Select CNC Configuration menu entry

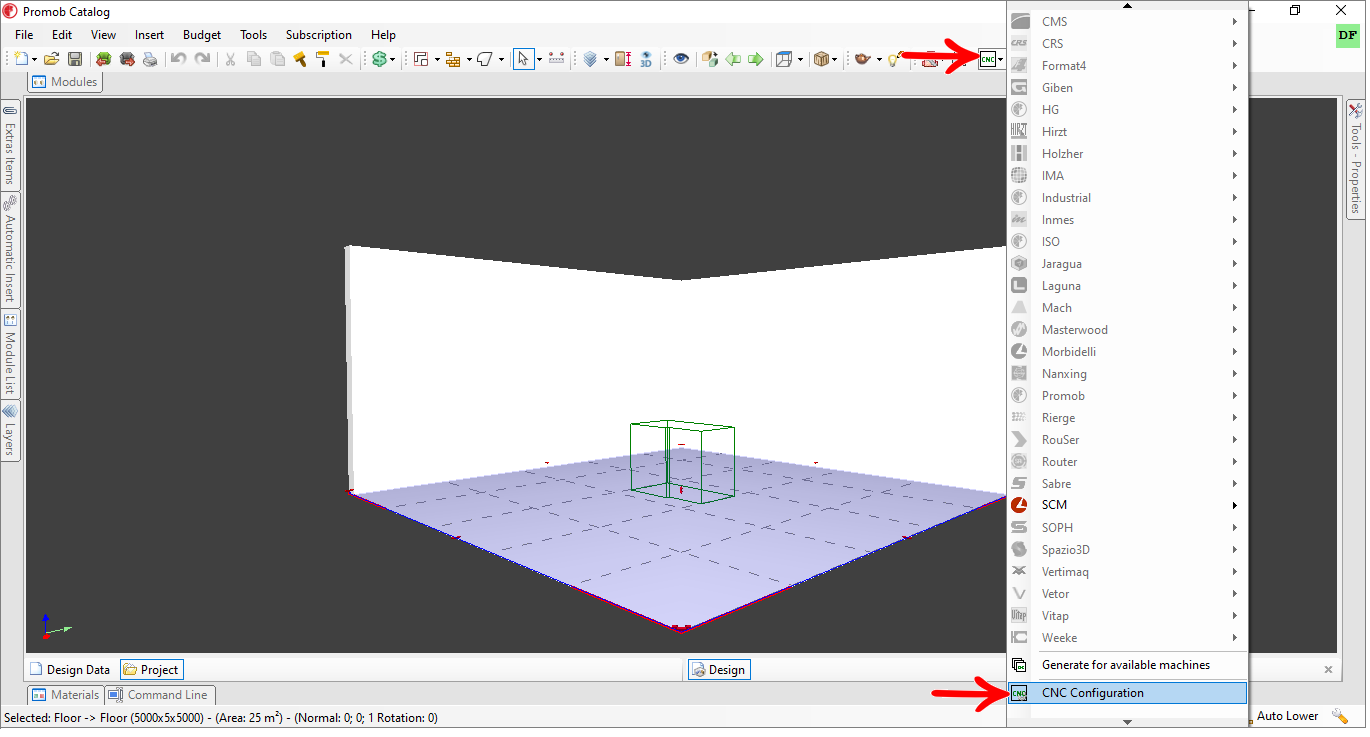tap(1128, 693)
